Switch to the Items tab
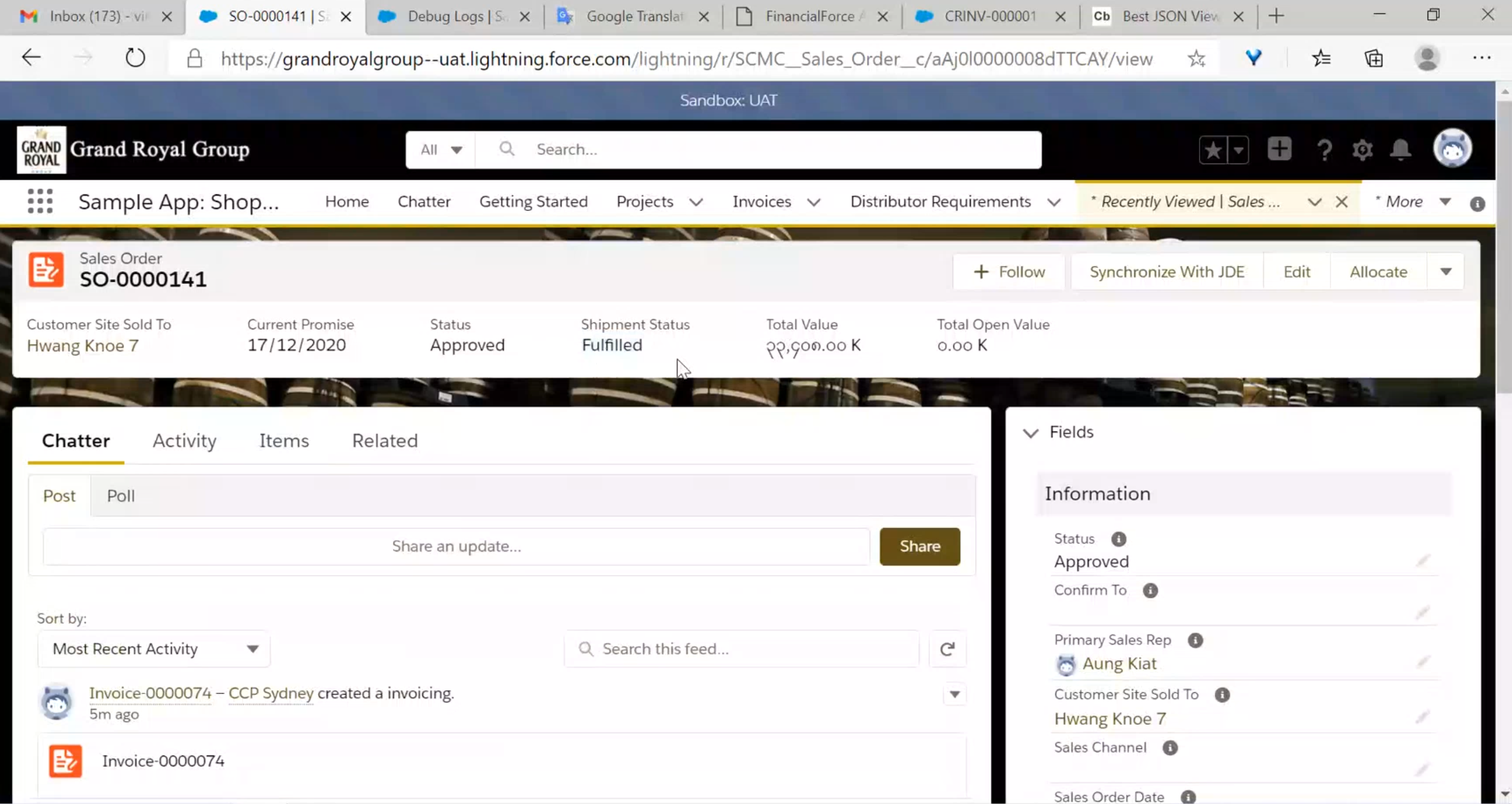The image size is (1512, 804). point(284,440)
